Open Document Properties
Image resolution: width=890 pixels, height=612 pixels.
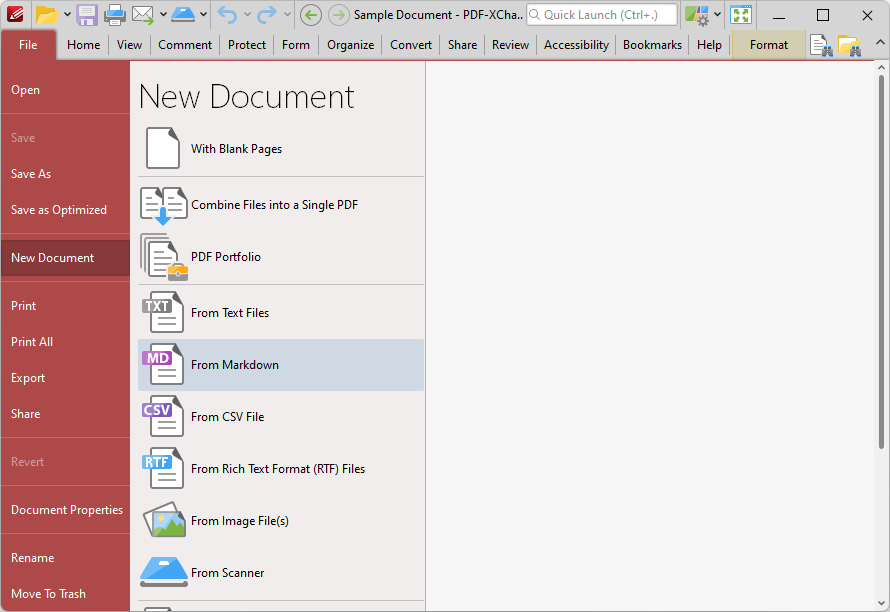pyautogui.click(x=65, y=510)
